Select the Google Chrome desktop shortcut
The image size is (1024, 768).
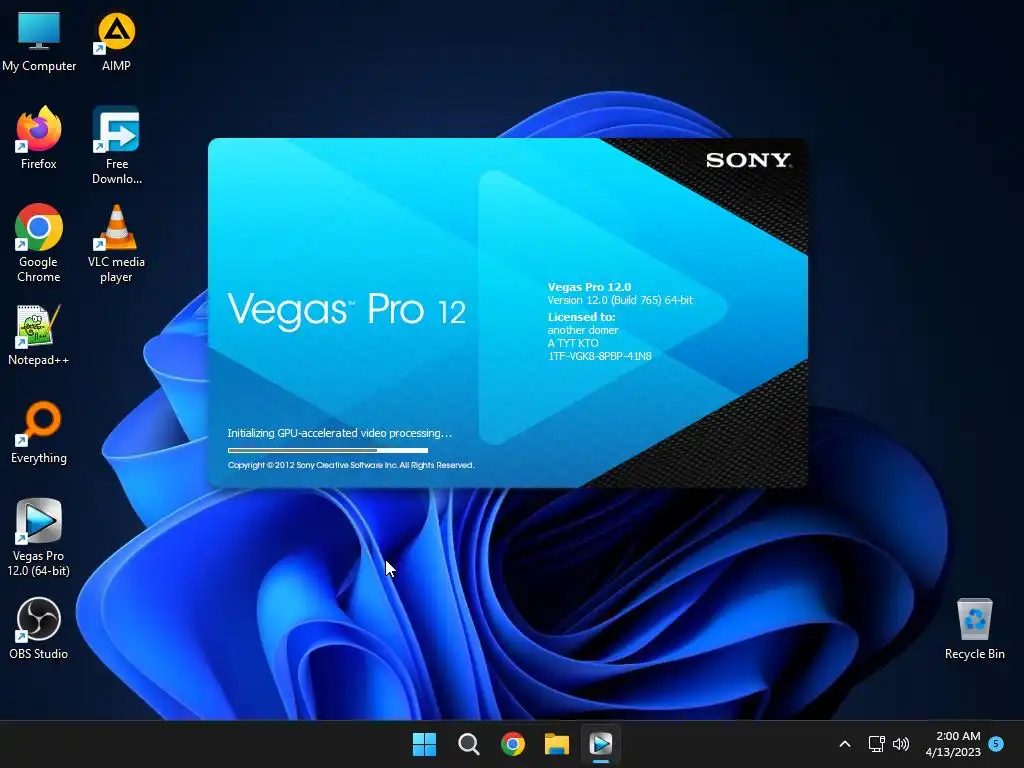[39, 243]
